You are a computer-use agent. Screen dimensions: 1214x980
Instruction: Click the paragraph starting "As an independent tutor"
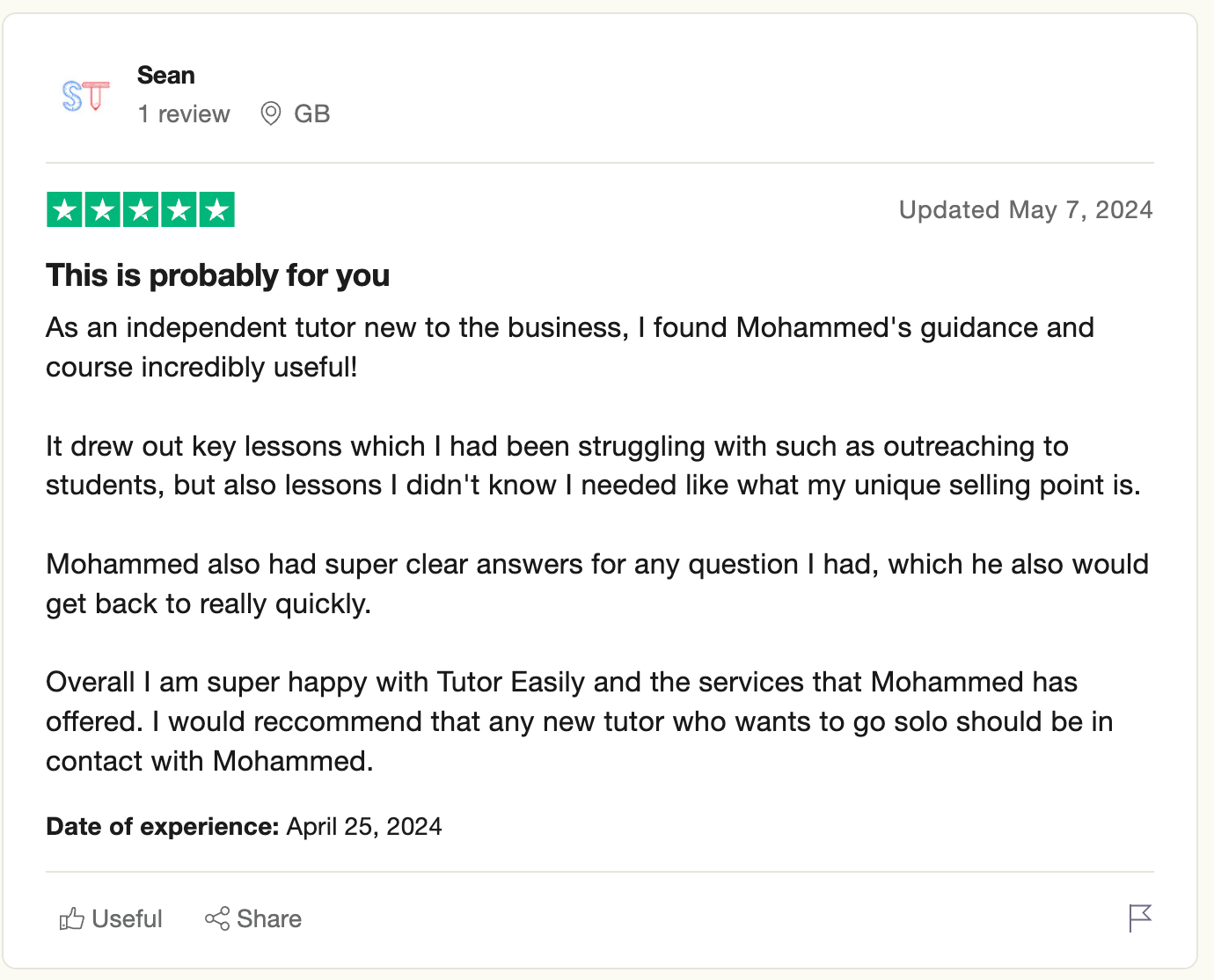569,347
